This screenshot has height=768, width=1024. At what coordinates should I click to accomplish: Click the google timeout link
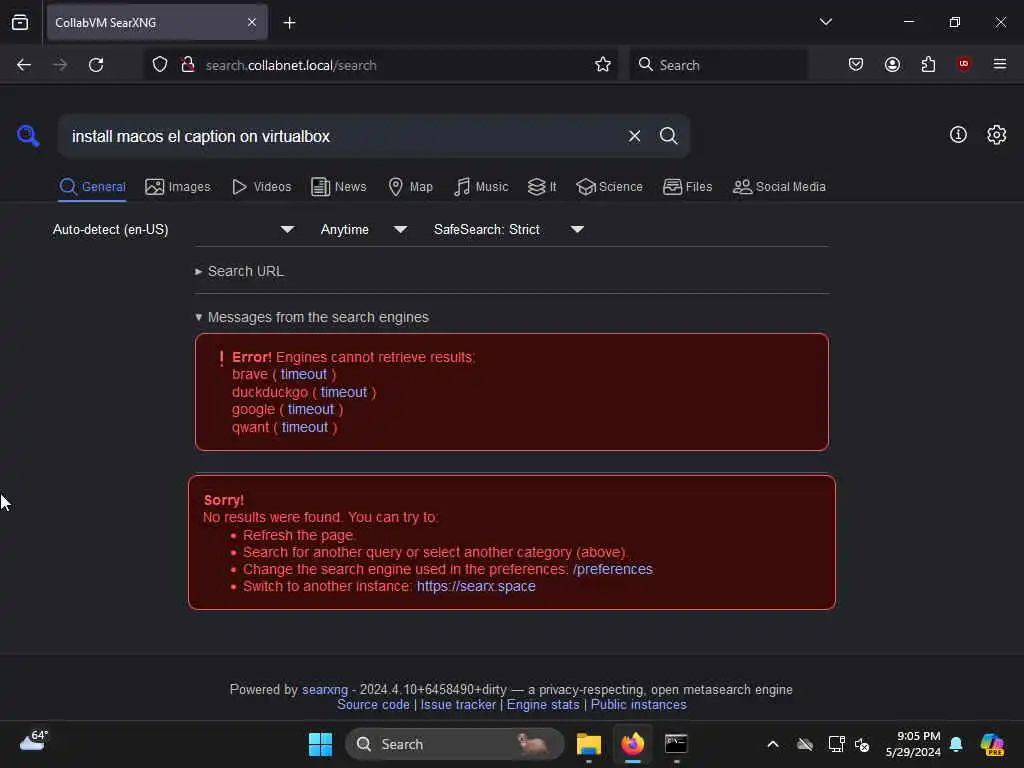click(311, 409)
